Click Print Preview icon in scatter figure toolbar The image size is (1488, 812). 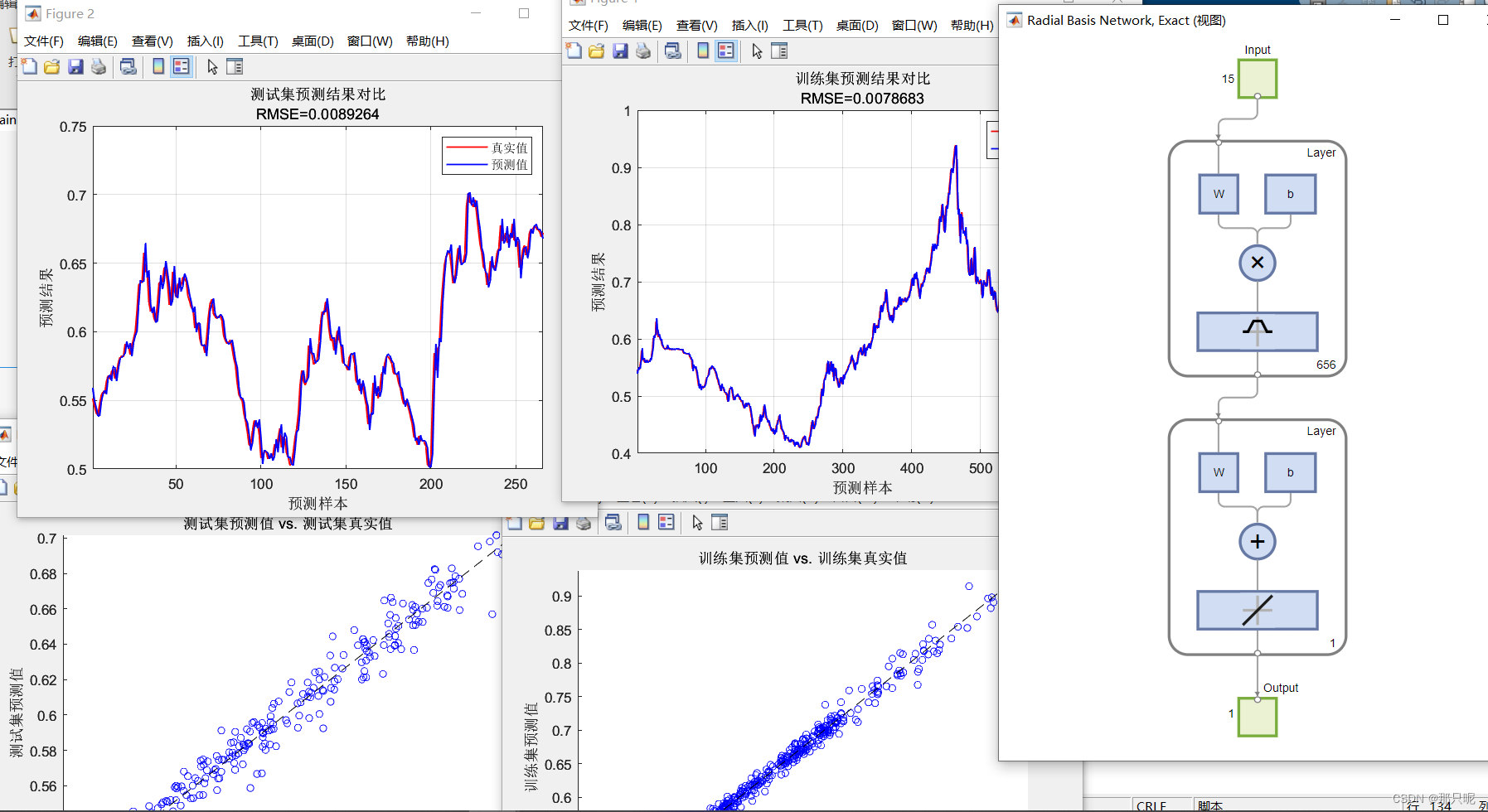(613, 523)
